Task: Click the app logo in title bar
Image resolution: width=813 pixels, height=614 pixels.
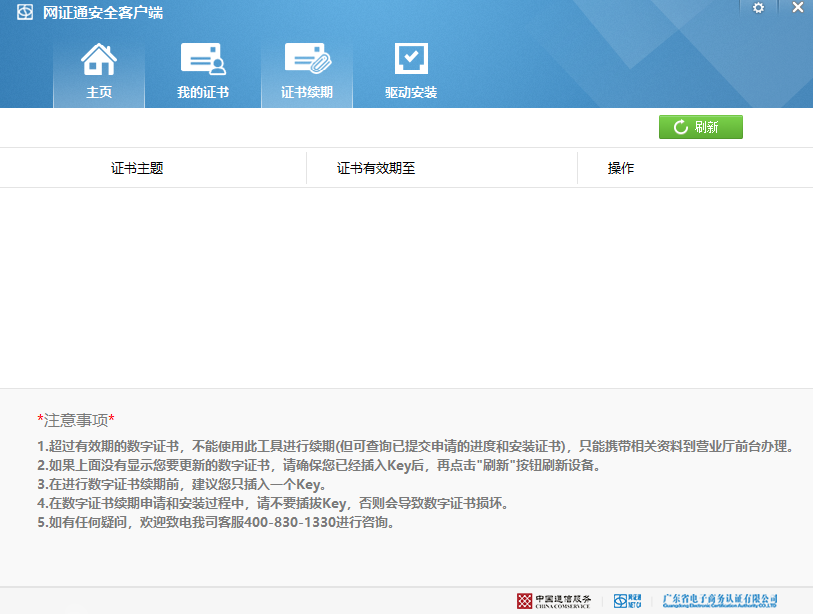Action: (24, 13)
